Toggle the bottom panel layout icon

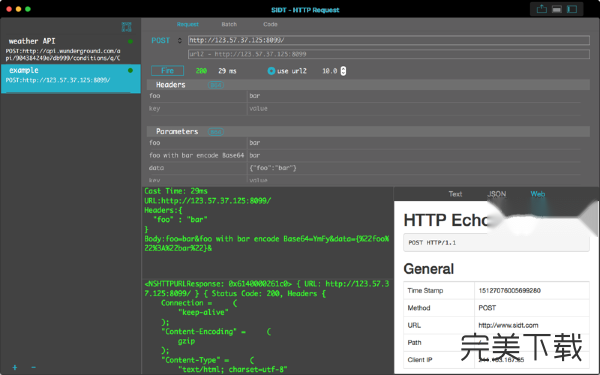click(x=557, y=9)
